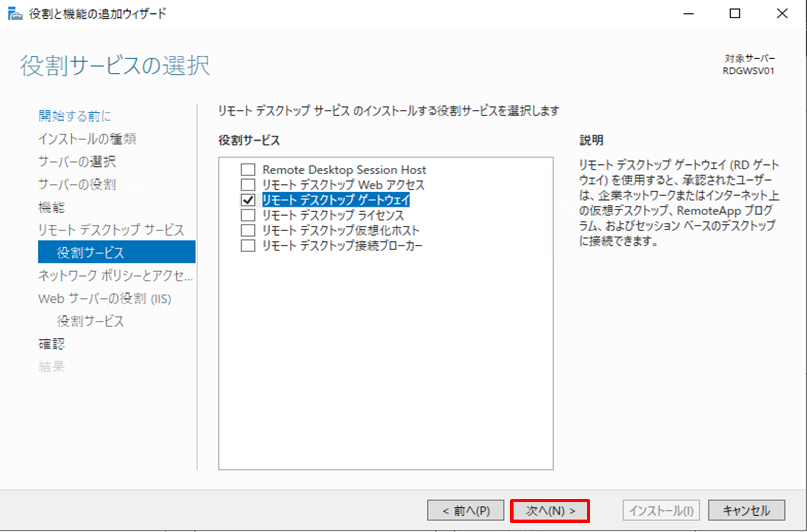
Task: Select サーバーの選択 in the left navigation
Action: pyautogui.click(x=77, y=161)
